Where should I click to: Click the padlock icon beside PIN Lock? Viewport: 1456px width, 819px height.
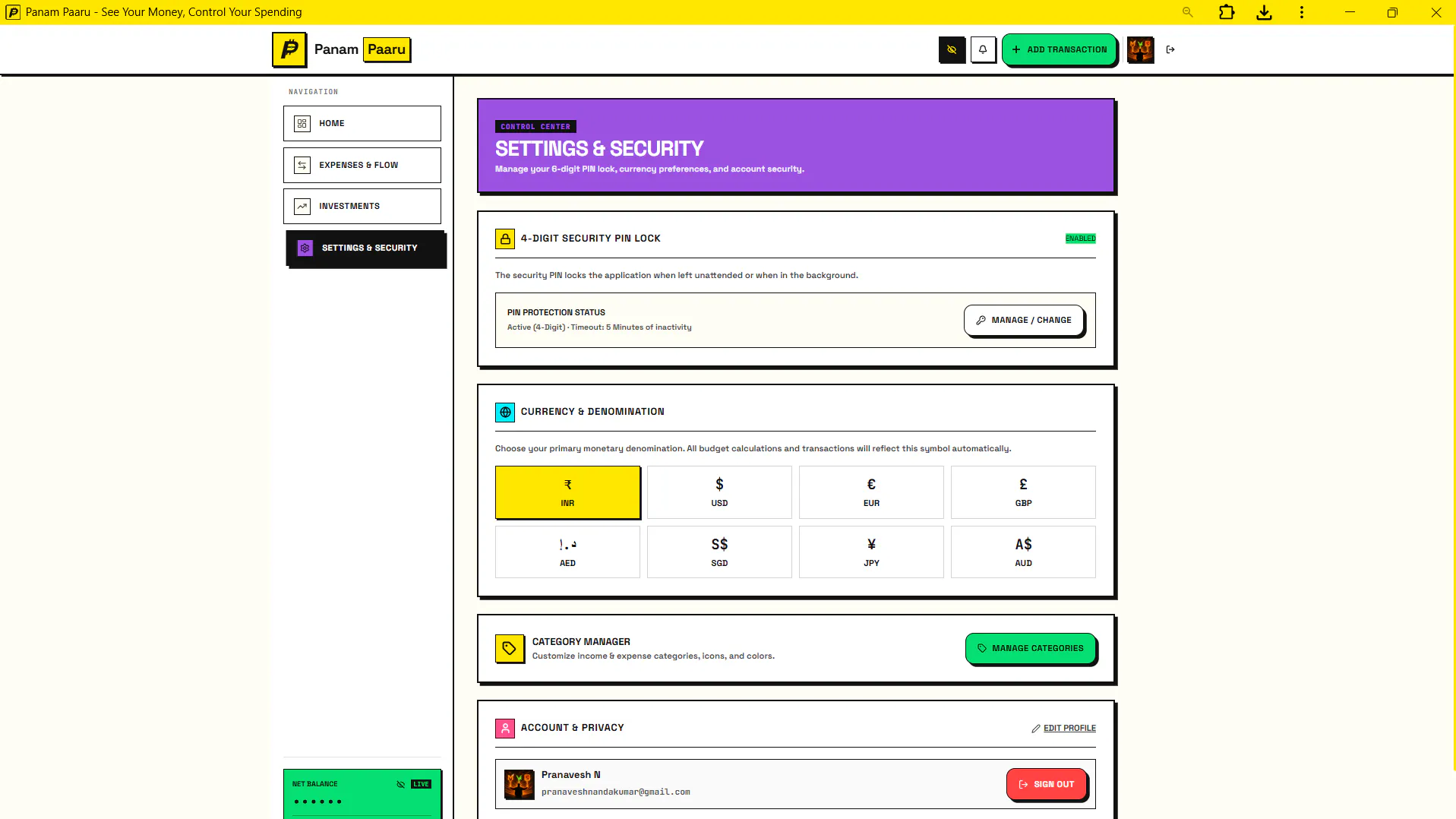[x=505, y=239]
